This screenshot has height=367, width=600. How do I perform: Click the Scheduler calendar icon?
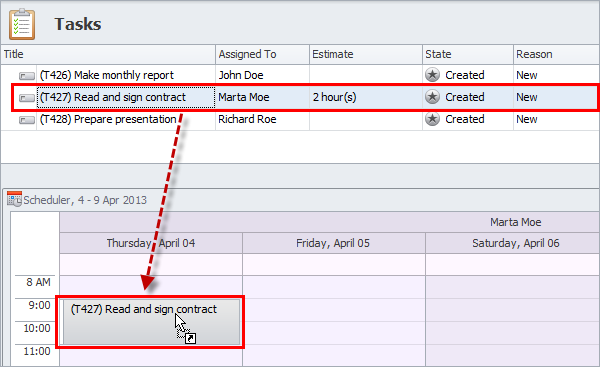15,199
